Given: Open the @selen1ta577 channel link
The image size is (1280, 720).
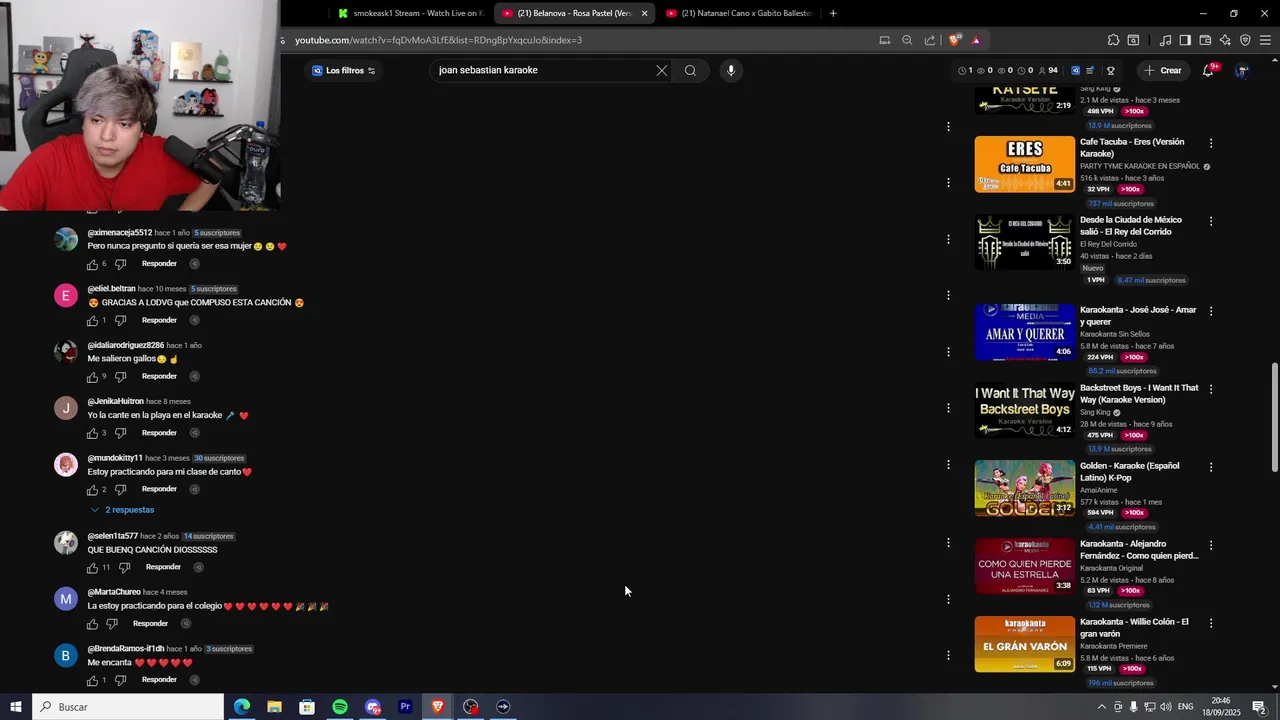Looking at the screenshot, I should [112, 536].
